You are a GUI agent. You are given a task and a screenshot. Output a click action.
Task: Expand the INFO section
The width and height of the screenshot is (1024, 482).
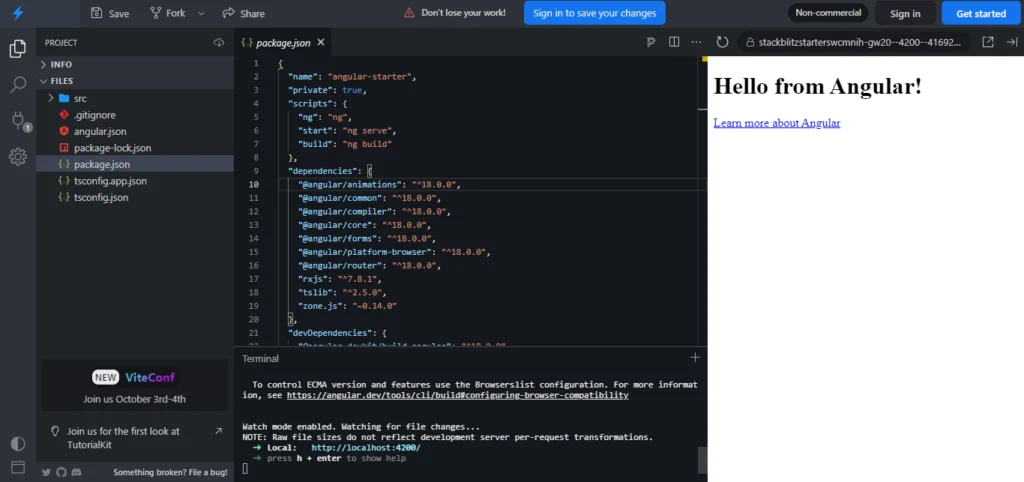(135, 65)
